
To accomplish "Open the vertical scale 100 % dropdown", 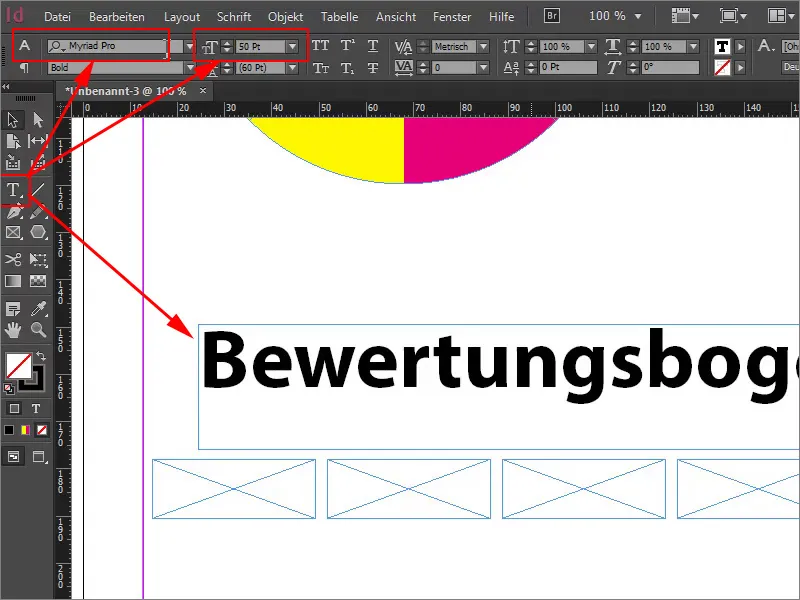I will 591,46.
